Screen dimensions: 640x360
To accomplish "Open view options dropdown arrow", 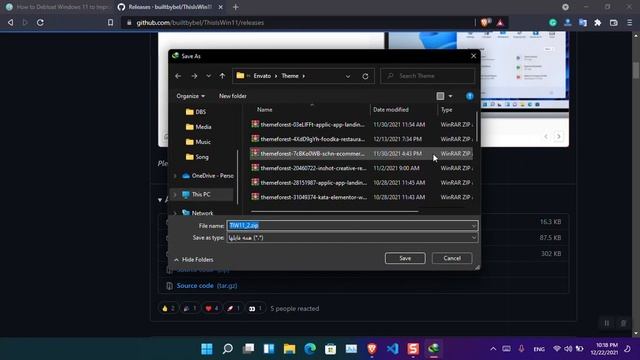I will coord(450,96).
